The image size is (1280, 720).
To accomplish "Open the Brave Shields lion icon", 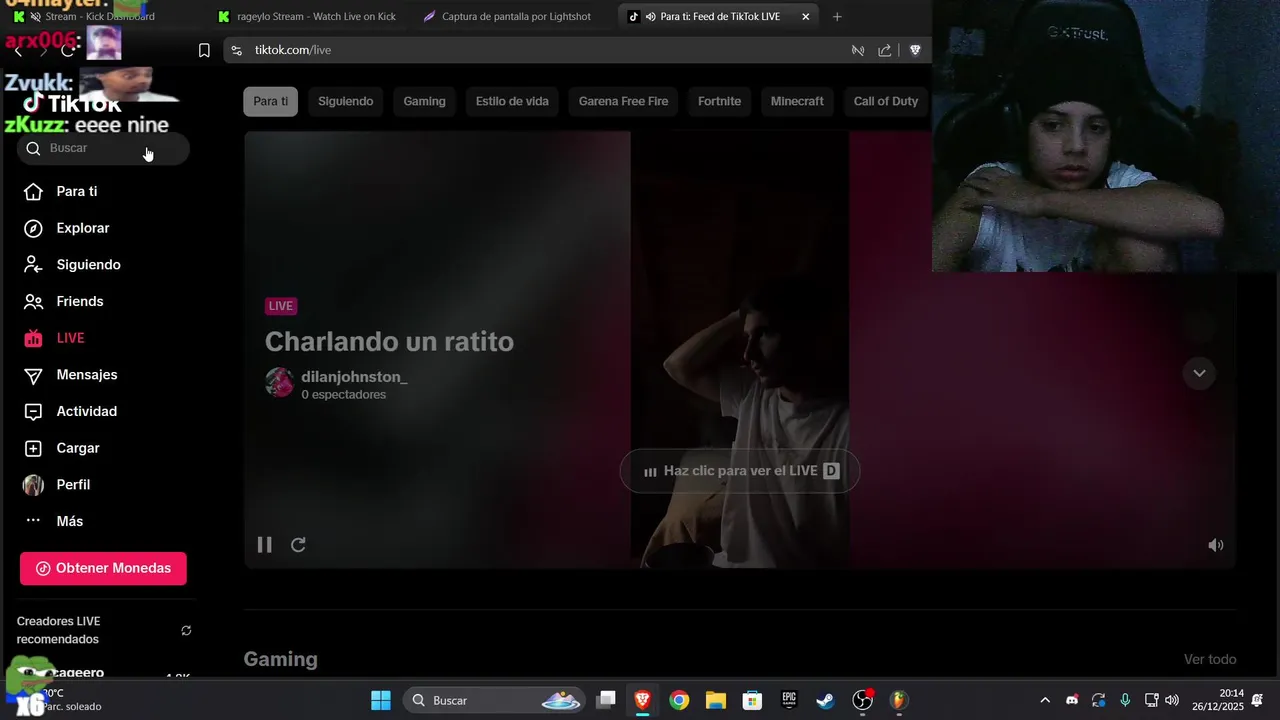I will [x=914, y=50].
